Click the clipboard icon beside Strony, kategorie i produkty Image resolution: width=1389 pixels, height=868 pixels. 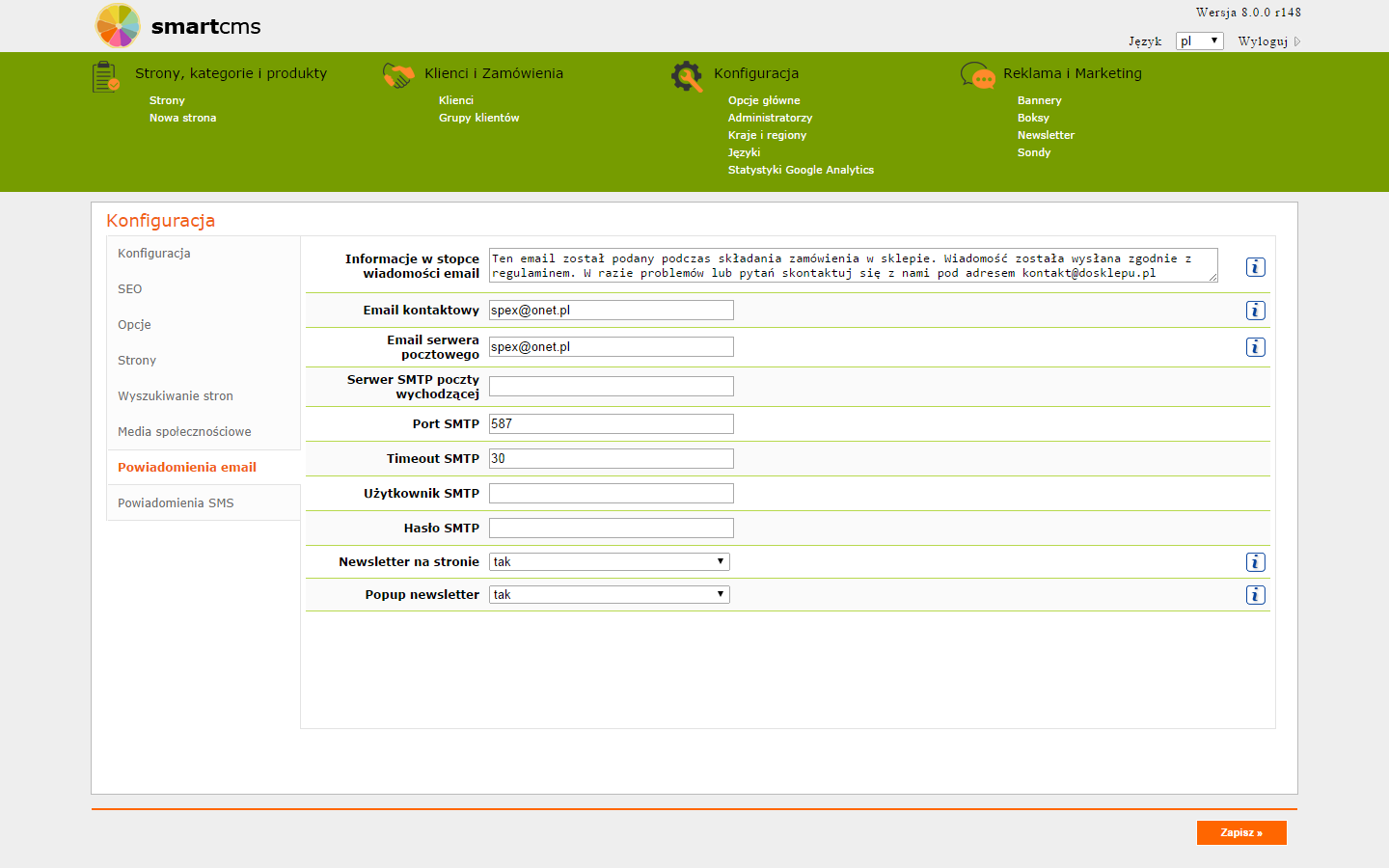point(106,77)
